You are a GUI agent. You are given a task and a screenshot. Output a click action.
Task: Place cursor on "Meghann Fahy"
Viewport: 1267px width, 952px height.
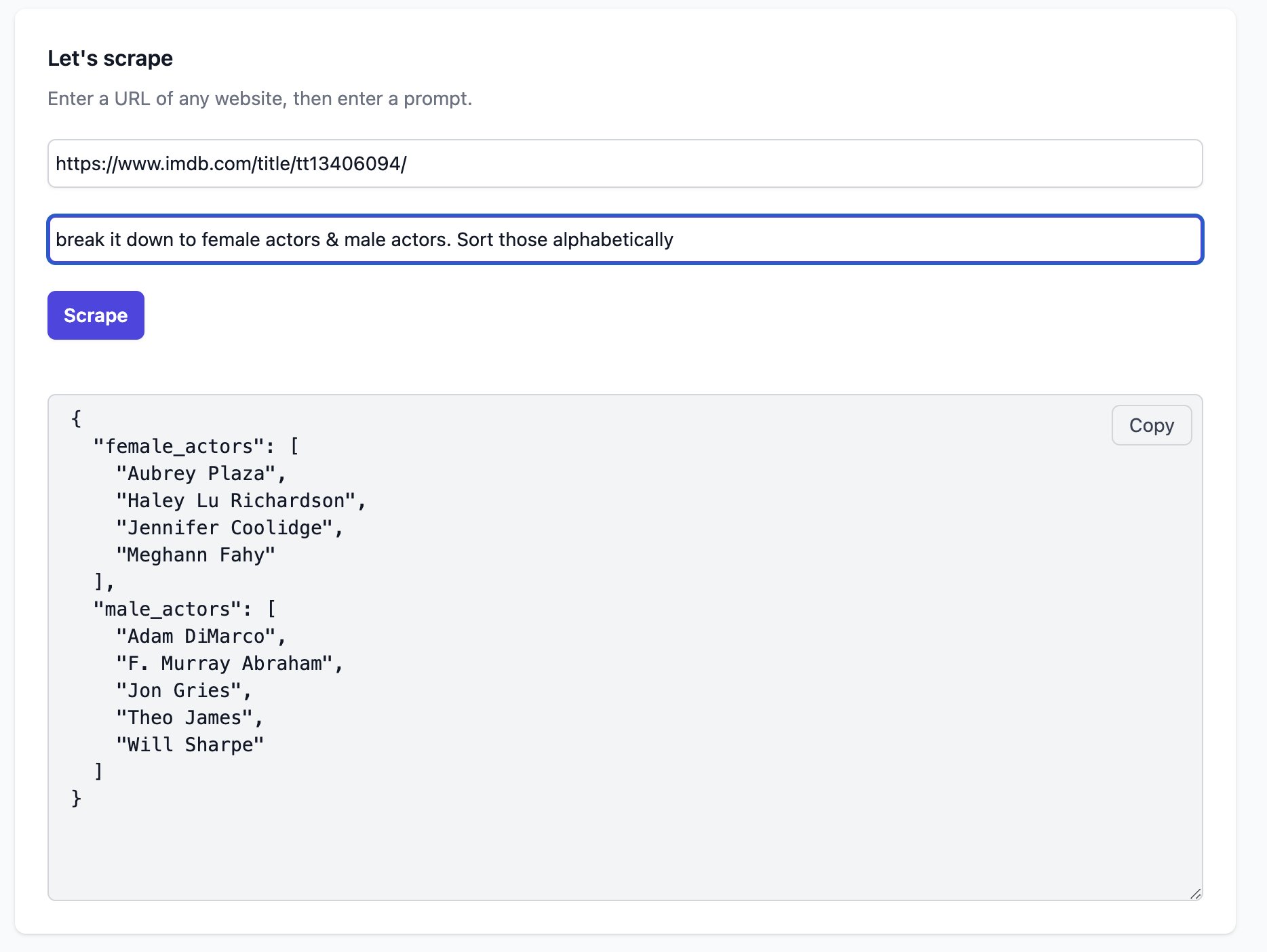(195, 555)
